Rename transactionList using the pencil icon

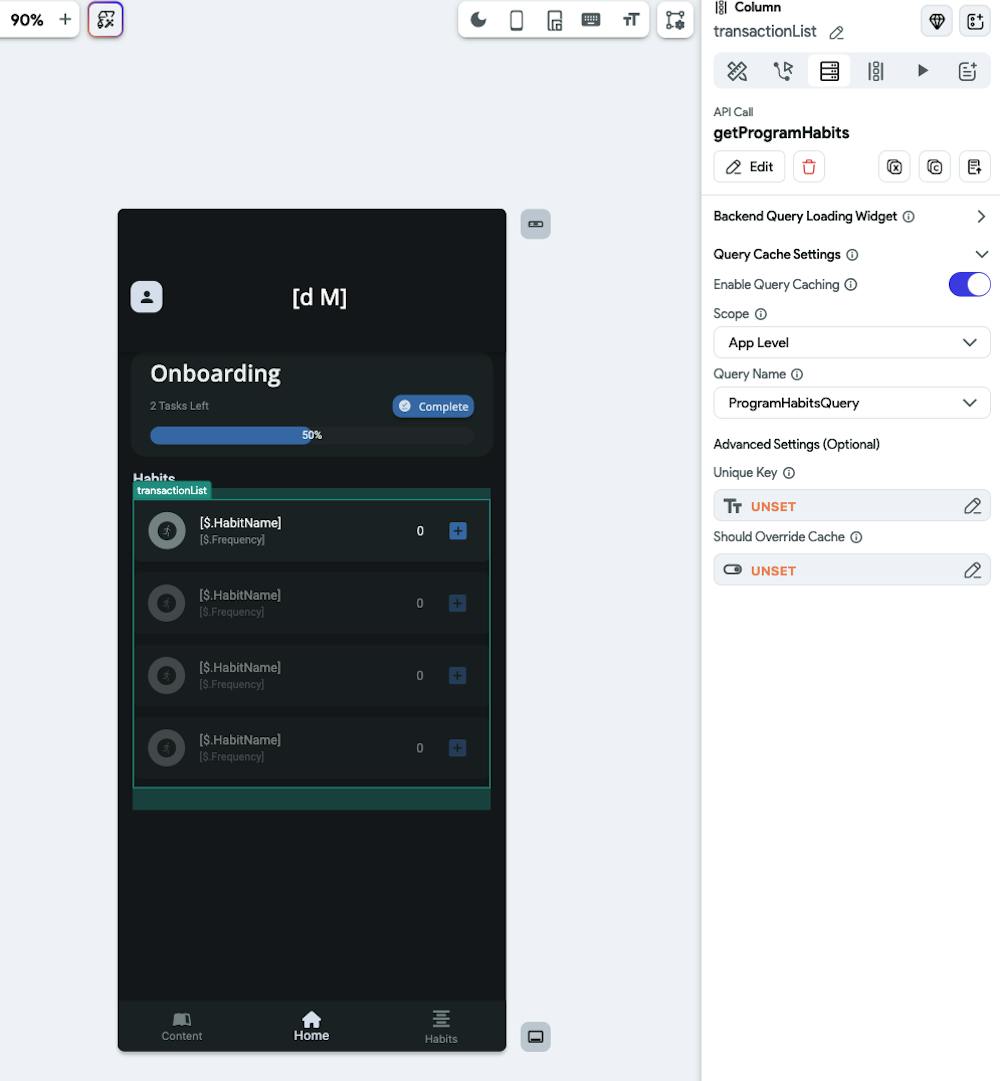click(838, 31)
